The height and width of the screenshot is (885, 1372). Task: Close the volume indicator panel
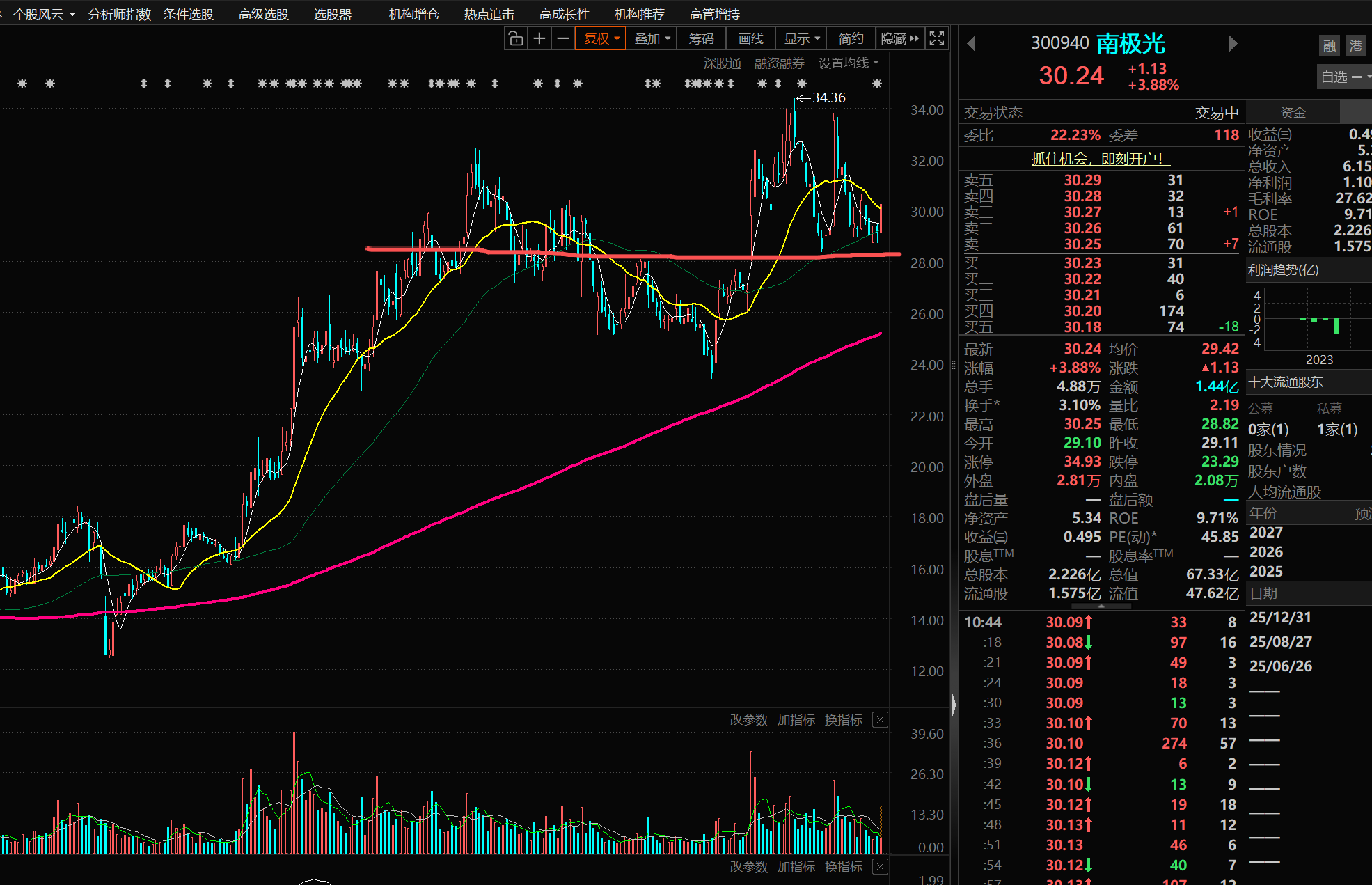[880, 720]
